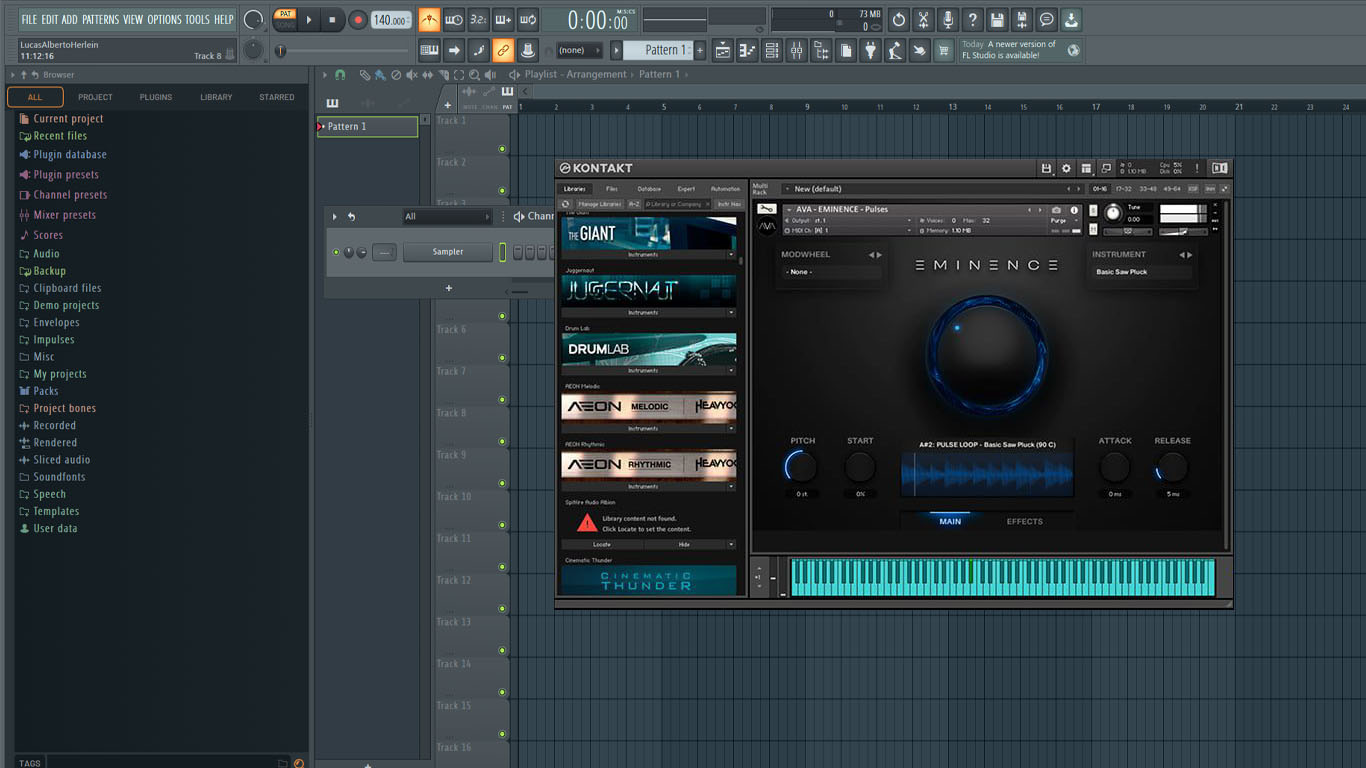Expand the Packs folder in Browser

pos(46,391)
